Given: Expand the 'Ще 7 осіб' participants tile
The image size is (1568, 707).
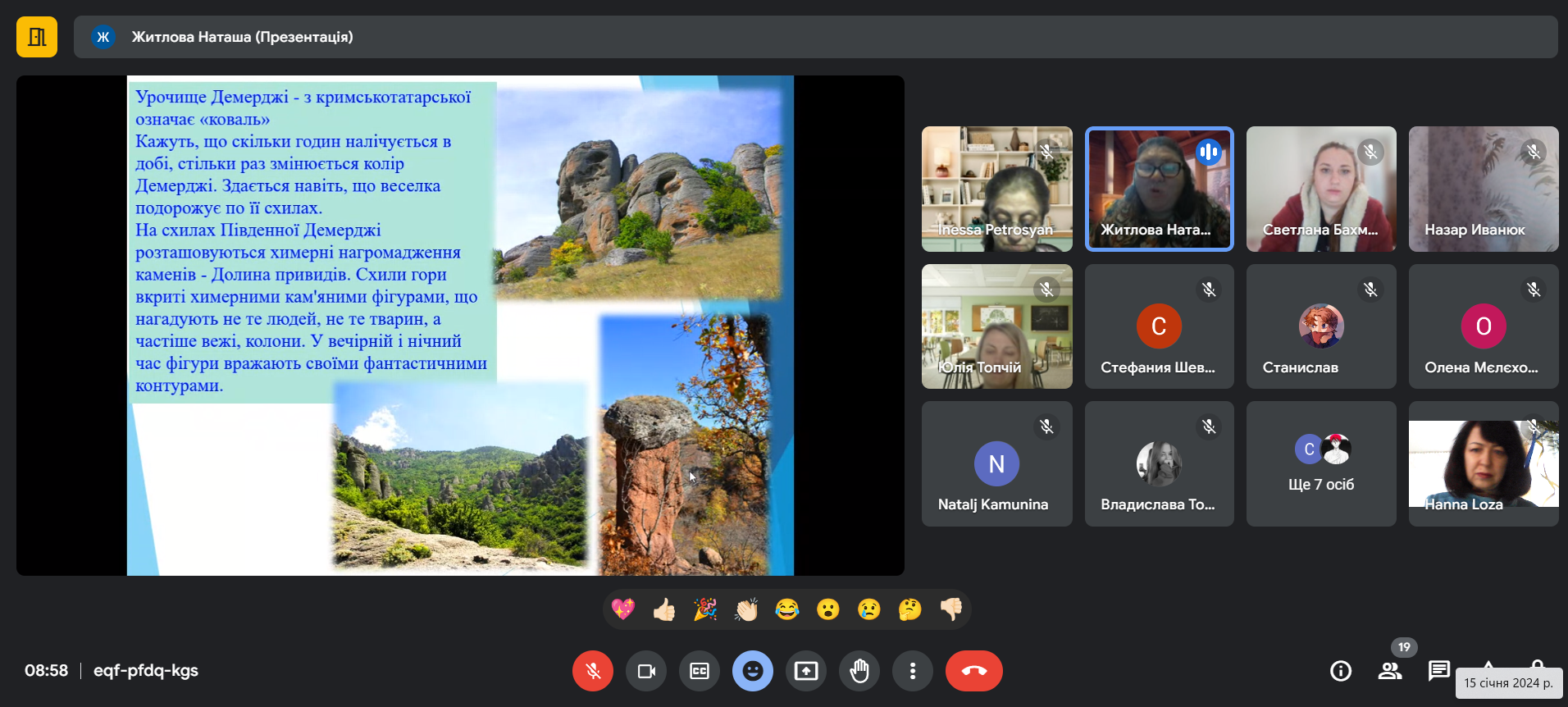Looking at the screenshot, I should [x=1321, y=464].
